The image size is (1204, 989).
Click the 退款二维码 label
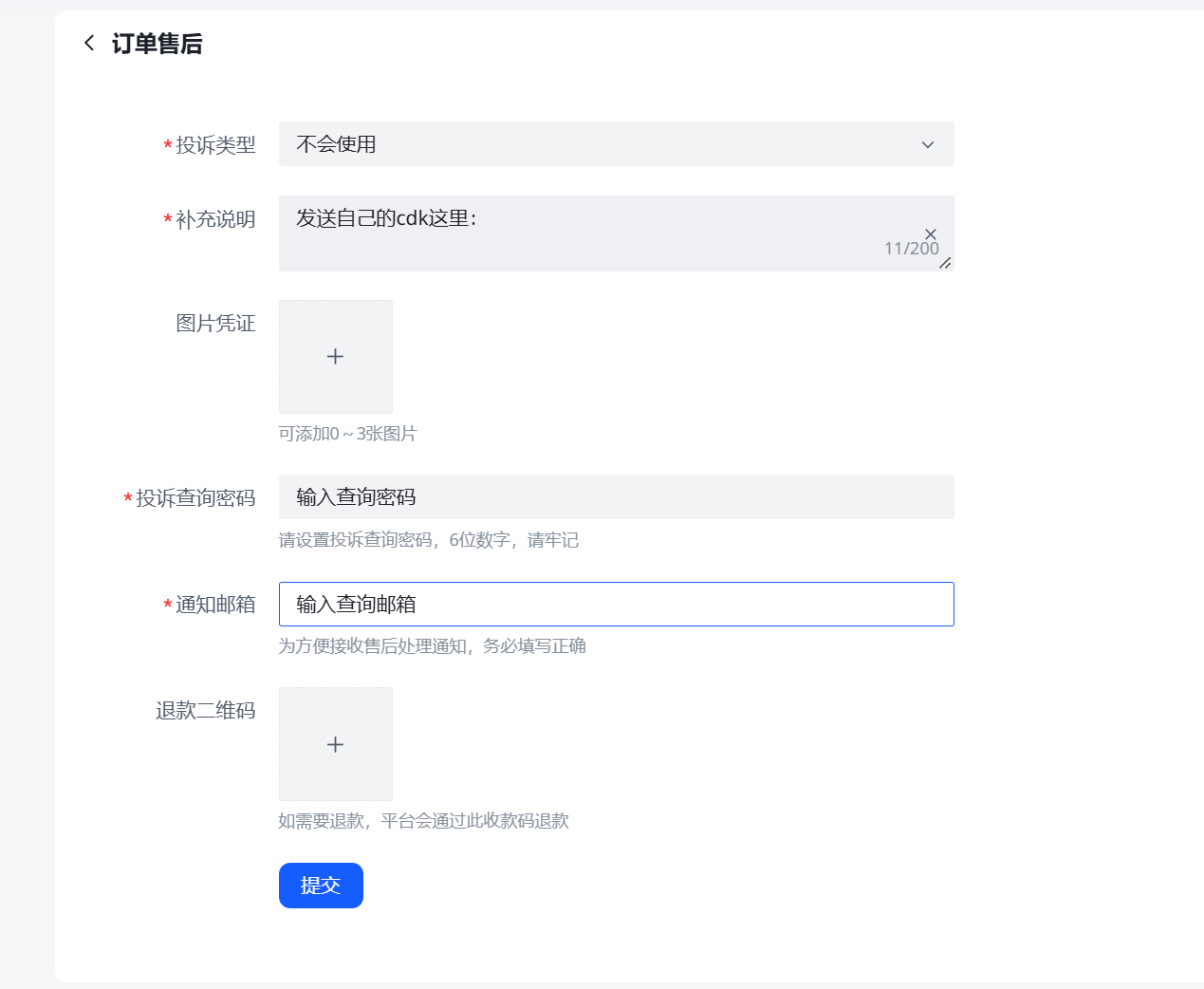pyautogui.click(x=206, y=711)
